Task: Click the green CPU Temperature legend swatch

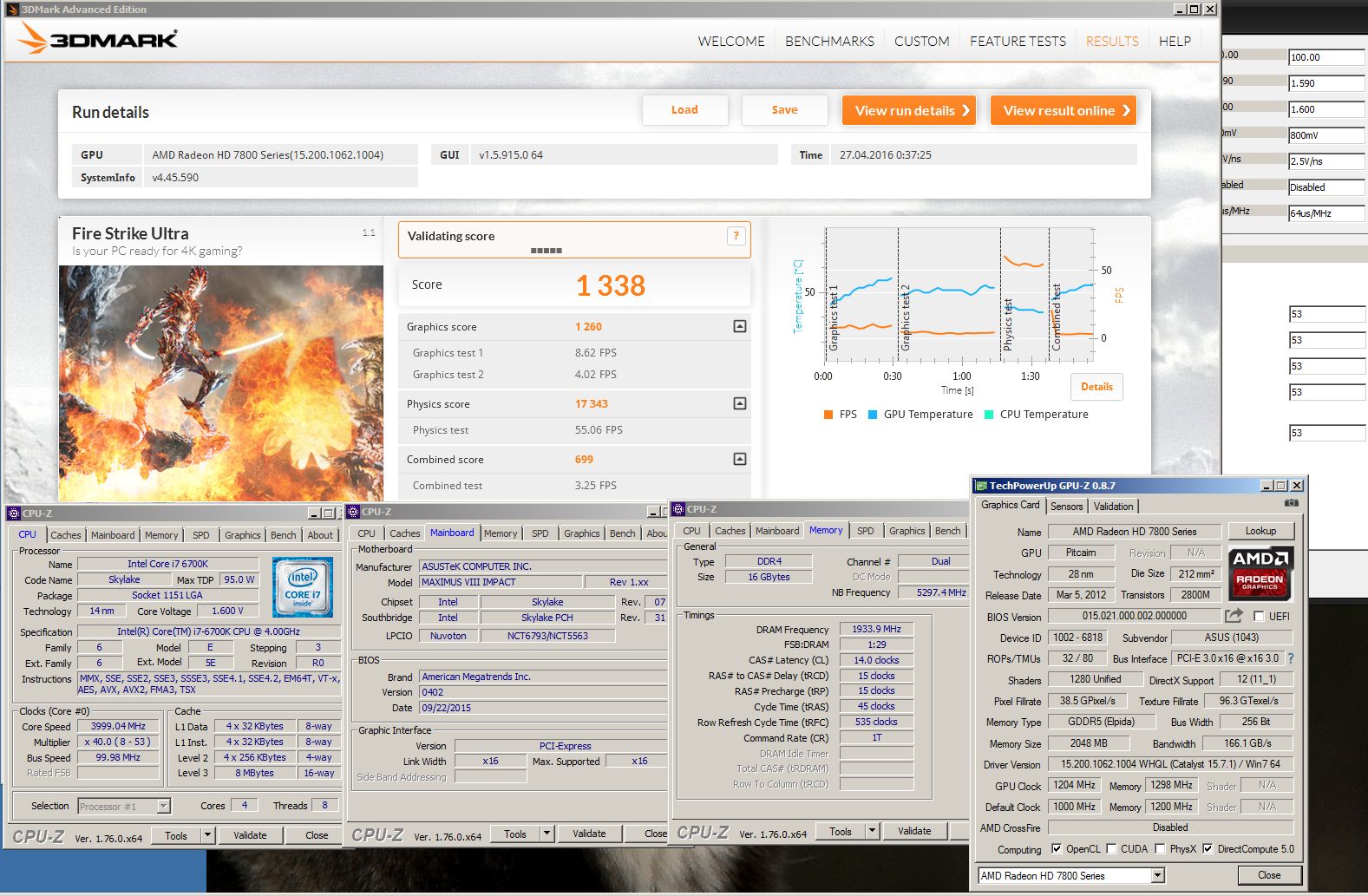Action: 989,415
